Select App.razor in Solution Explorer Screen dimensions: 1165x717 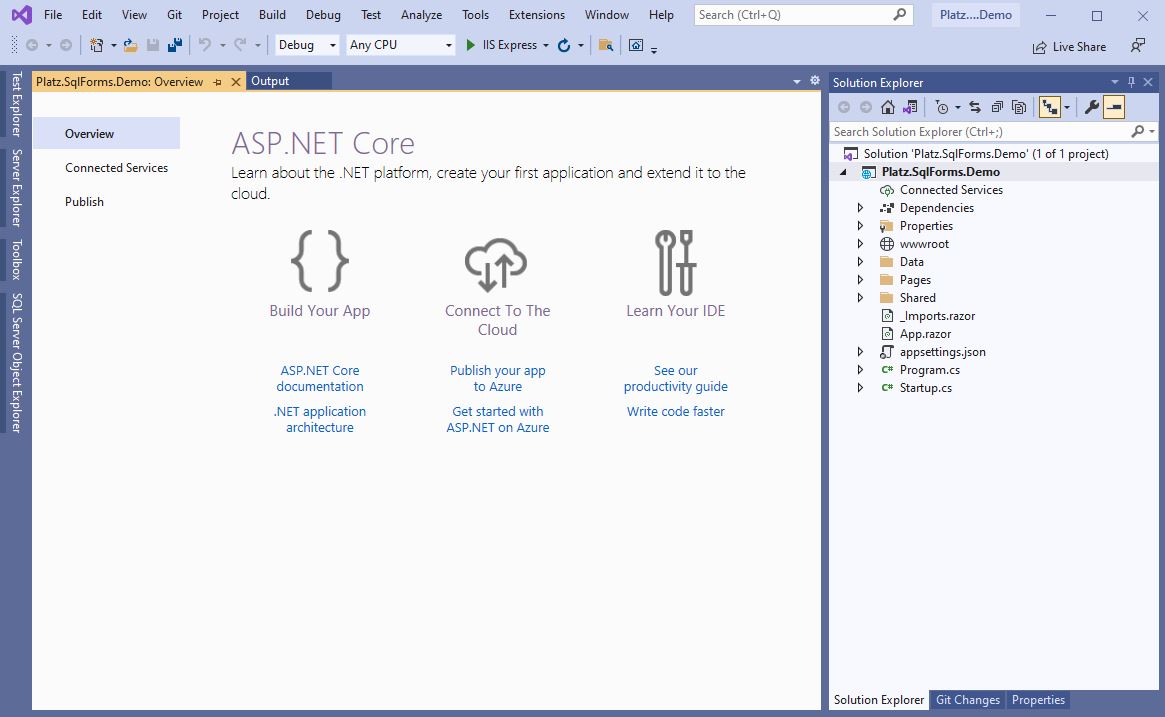pos(925,334)
